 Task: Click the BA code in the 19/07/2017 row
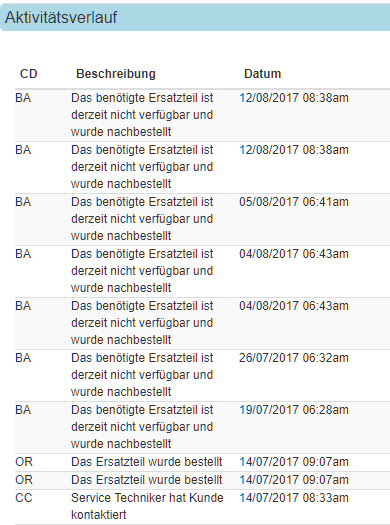coord(23,410)
